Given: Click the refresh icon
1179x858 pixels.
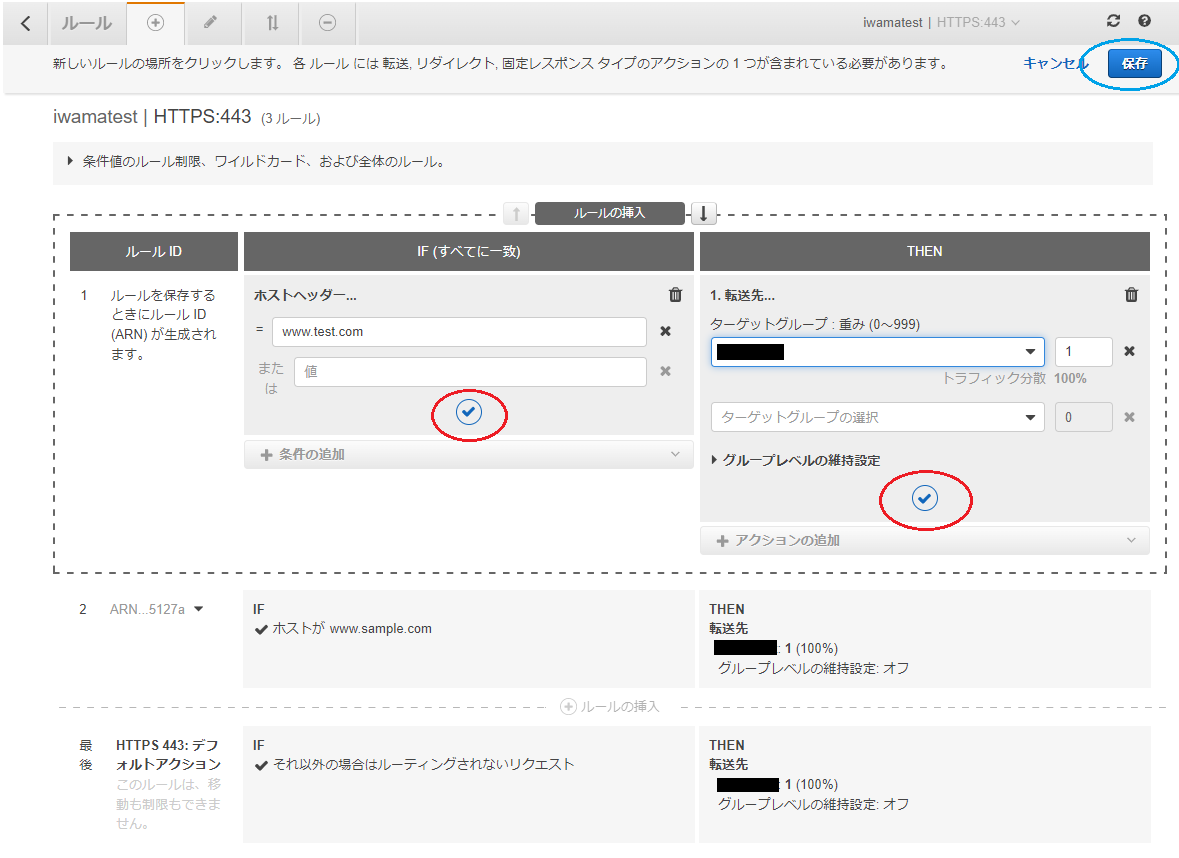Looking at the screenshot, I should click(x=1113, y=21).
